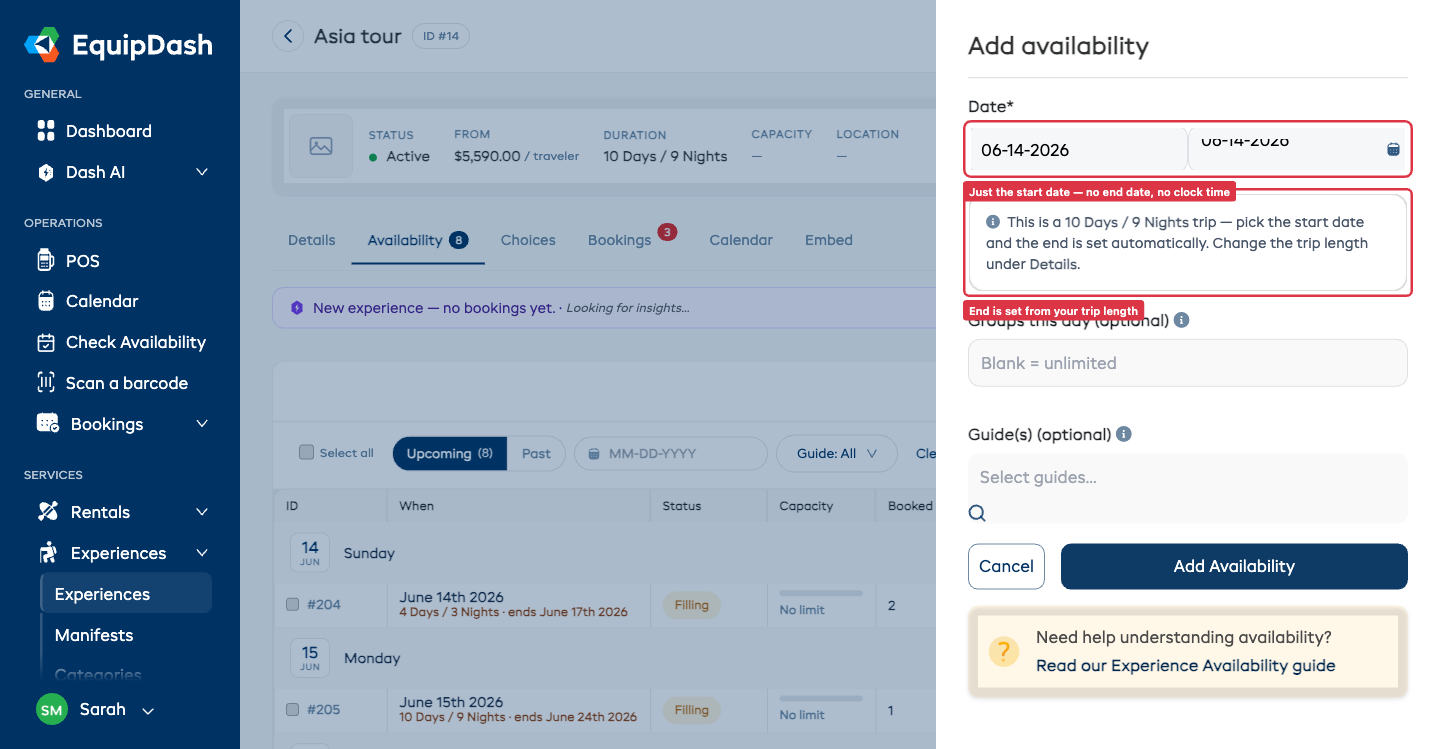Collapse the Experiences sidebar chevron
1440x749 pixels.
tap(202, 553)
